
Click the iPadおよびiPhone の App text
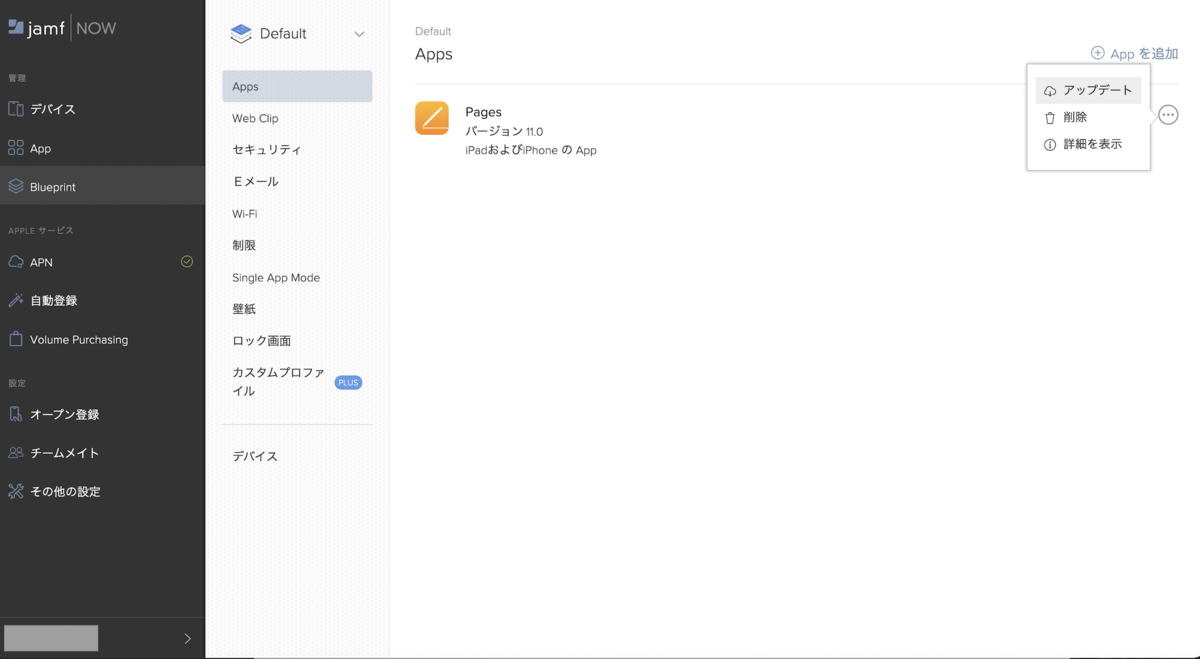(531, 150)
